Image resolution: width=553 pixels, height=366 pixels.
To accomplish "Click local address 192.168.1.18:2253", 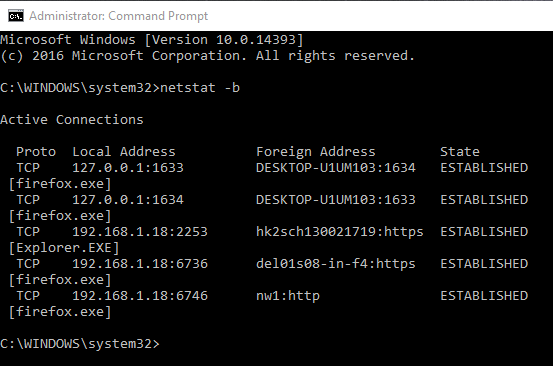I will 140,232.
